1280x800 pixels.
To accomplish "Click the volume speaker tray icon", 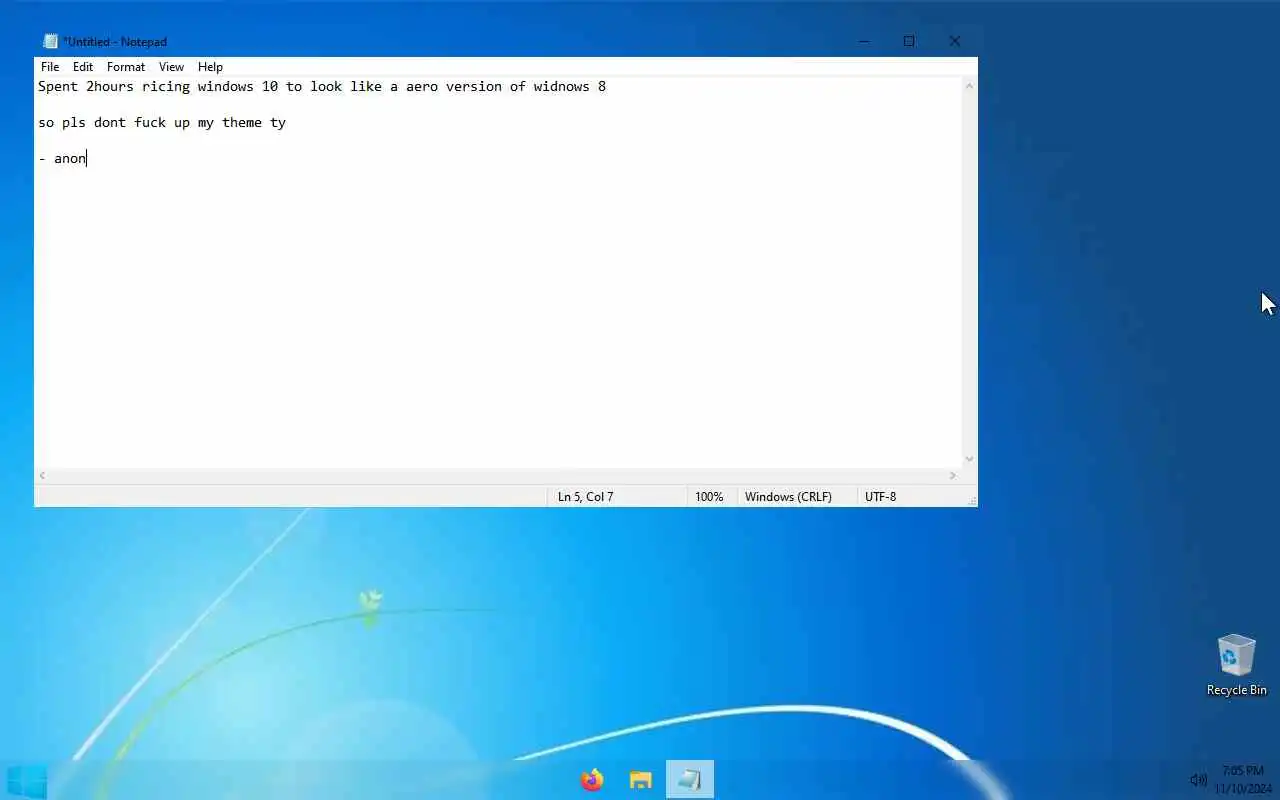I will click(x=1198, y=780).
